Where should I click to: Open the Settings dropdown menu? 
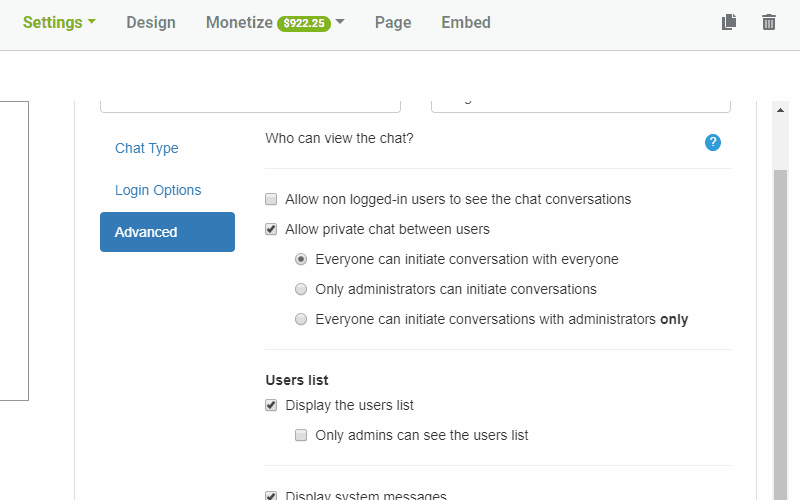pyautogui.click(x=59, y=22)
